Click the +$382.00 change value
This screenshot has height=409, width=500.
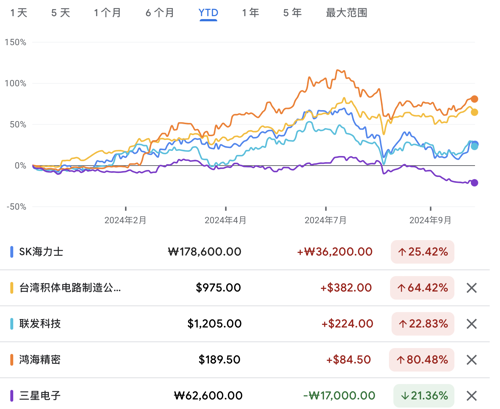coord(346,288)
